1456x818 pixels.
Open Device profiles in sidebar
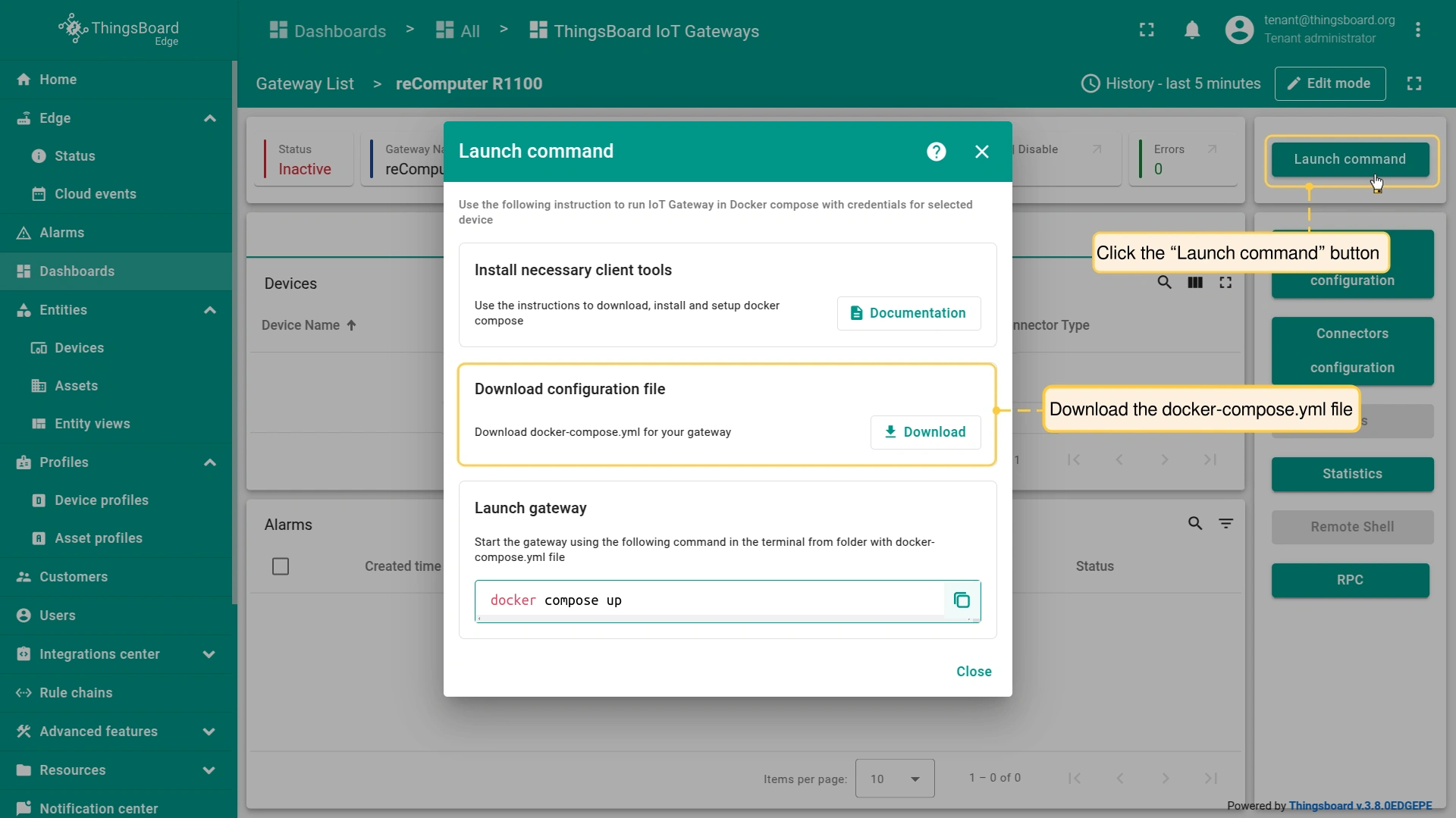pos(101,500)
